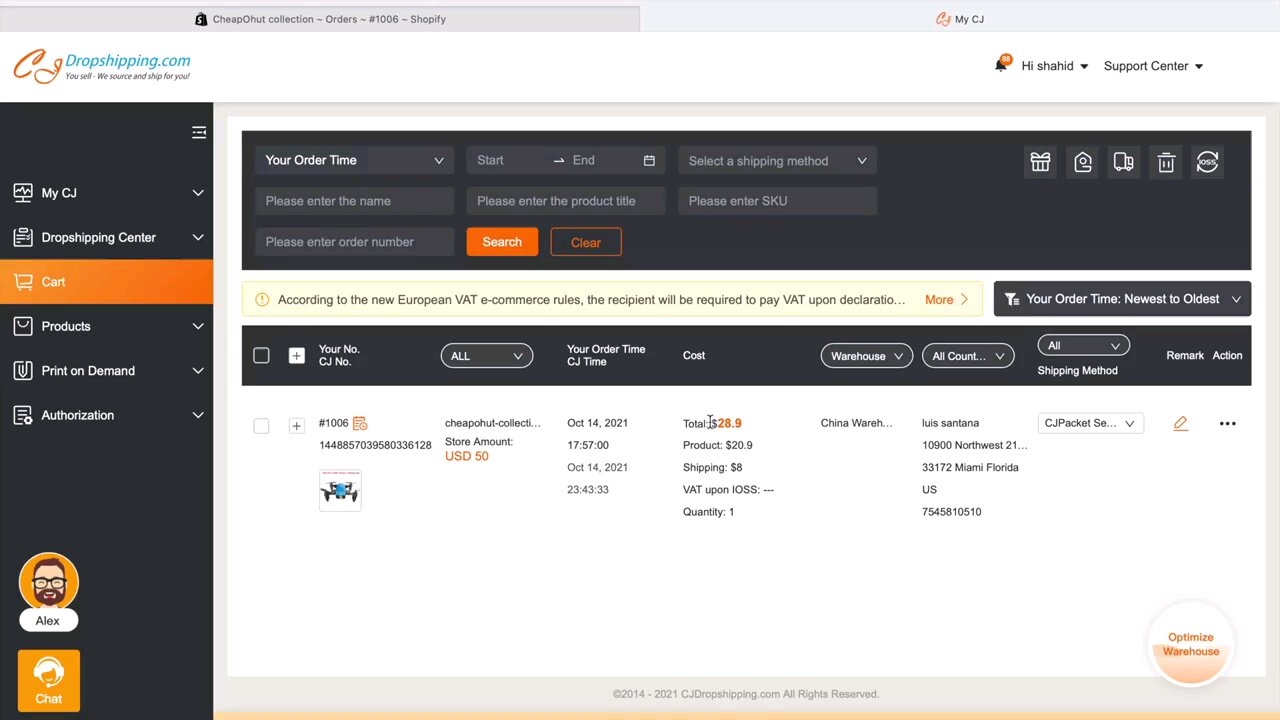Click store amount USD 50
Screen dimensions: 1280x720
click(x=467, y=456)
